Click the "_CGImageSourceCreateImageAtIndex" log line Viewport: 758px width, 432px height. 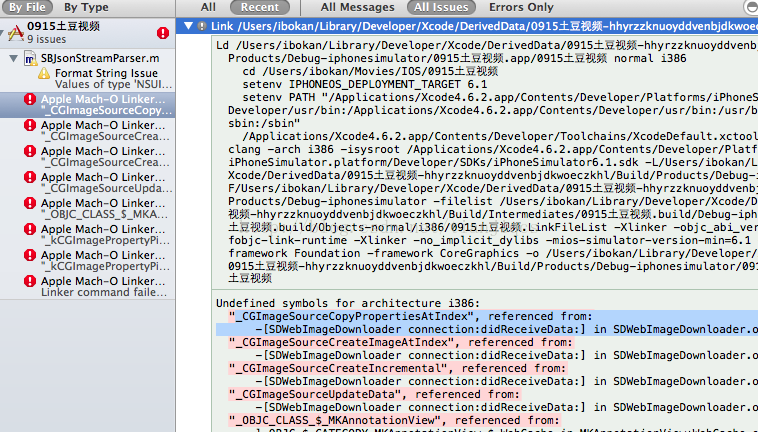point(401,343)
